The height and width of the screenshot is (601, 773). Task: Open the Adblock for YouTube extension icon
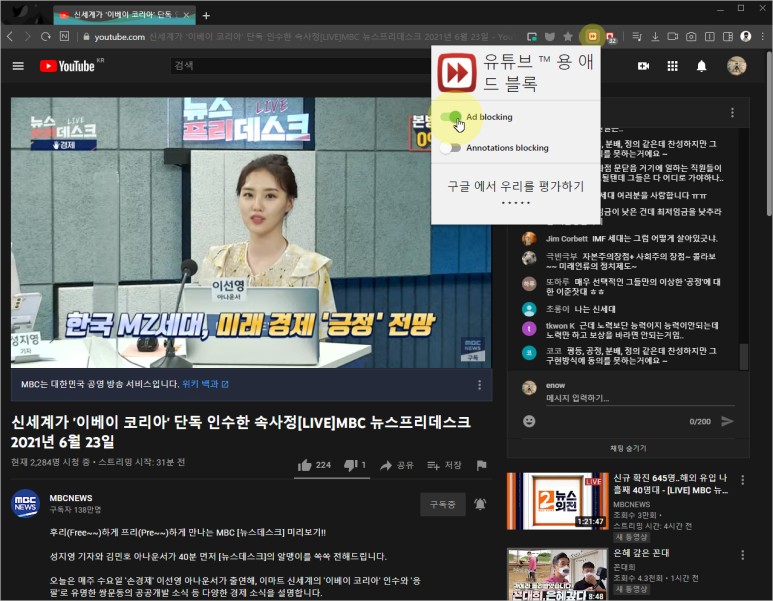pos(593,36)
